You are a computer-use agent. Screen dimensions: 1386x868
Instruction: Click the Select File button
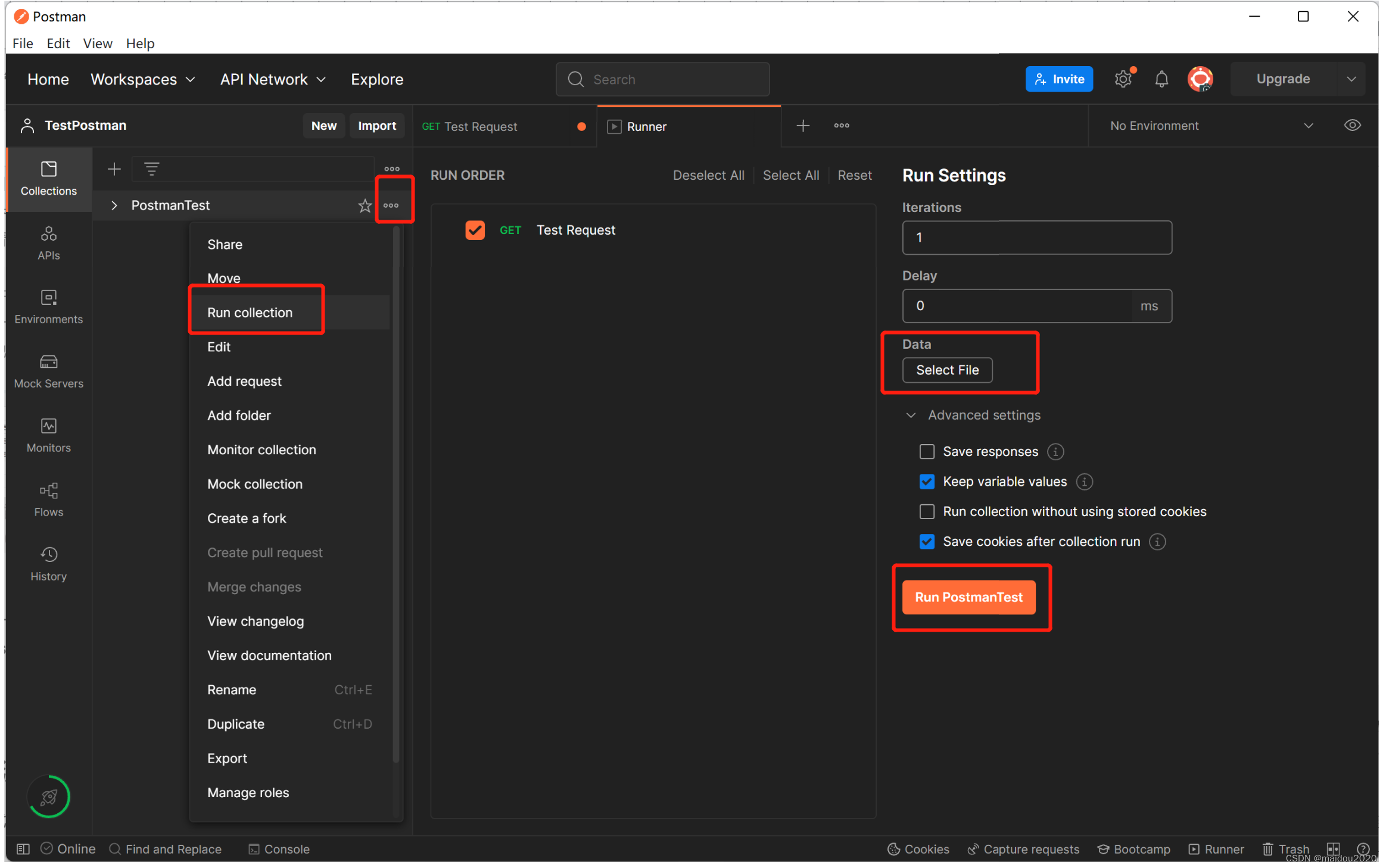(x=947, y=370)
